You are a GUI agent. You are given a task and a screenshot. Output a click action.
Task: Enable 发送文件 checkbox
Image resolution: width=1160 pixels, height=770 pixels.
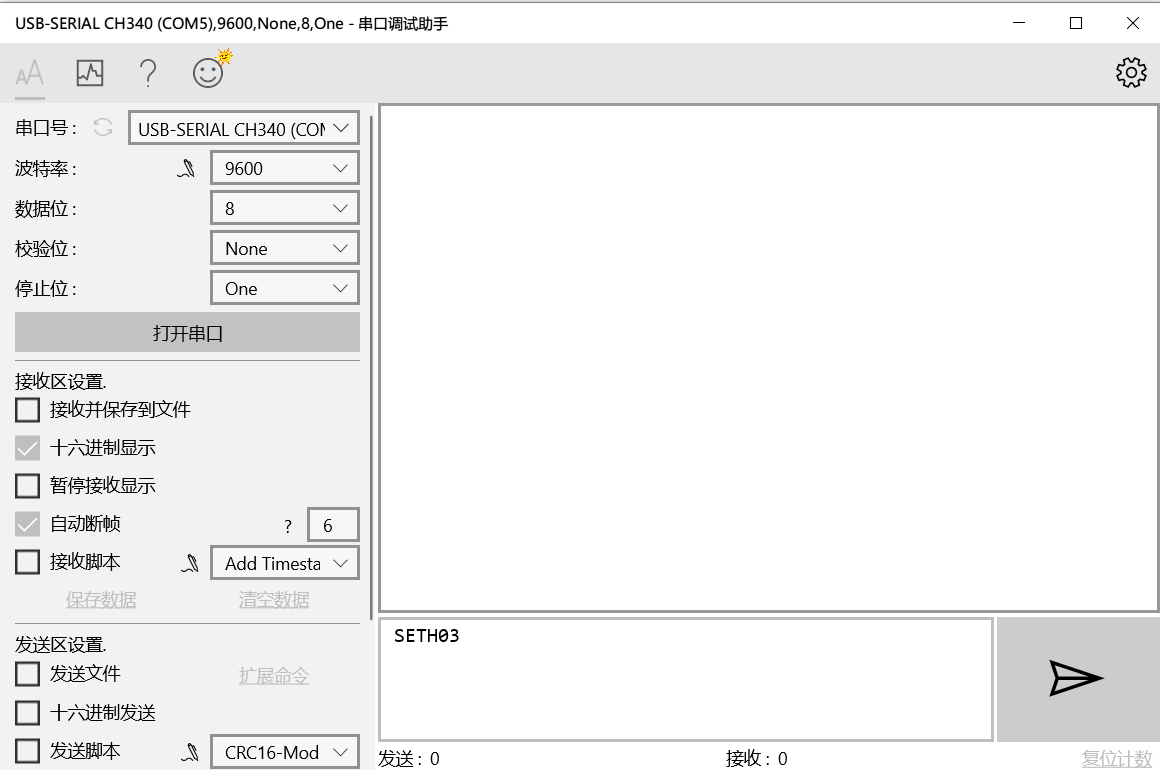click(x=27, y=674)
